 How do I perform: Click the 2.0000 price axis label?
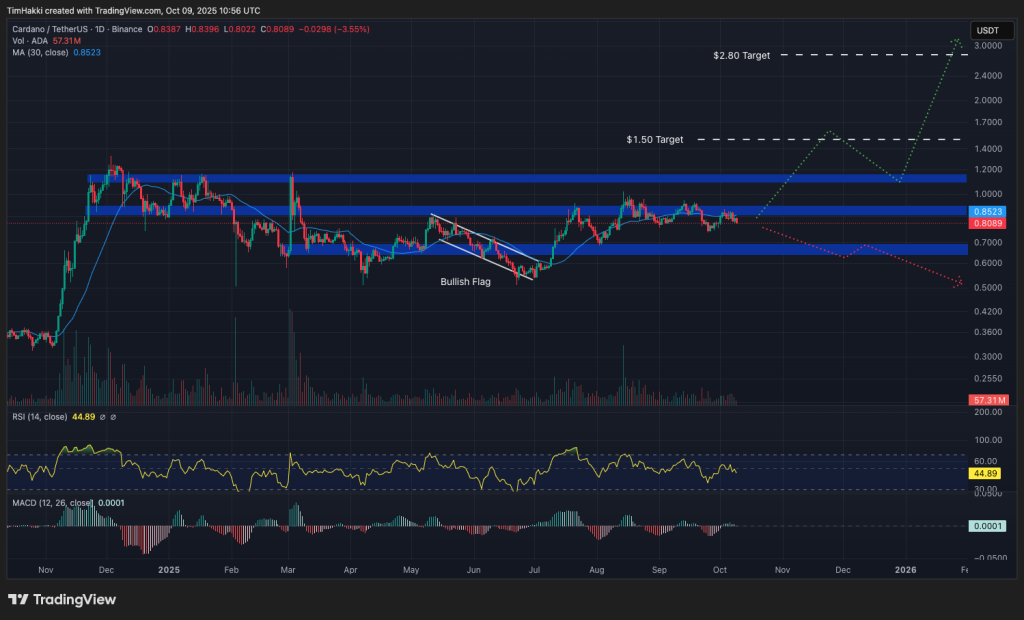click(987, 100)
